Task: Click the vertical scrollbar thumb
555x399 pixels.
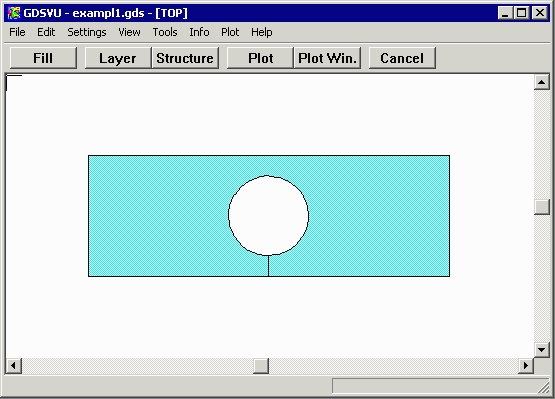Action: [542, 207]
